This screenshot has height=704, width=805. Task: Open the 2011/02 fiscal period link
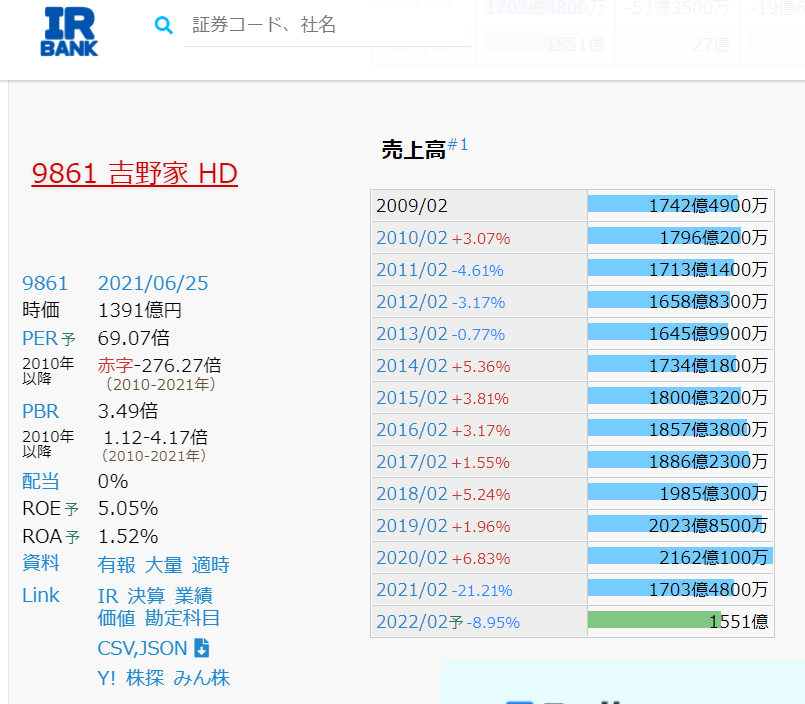coord(412,270)
